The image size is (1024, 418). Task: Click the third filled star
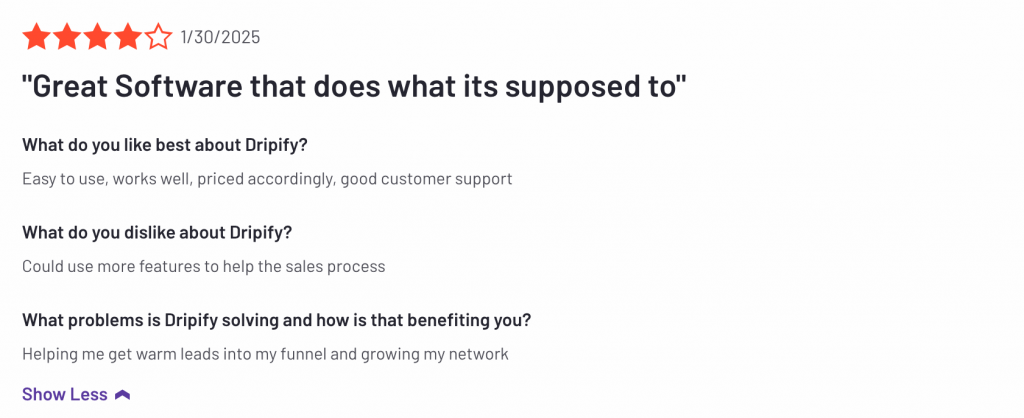[97, 37]
